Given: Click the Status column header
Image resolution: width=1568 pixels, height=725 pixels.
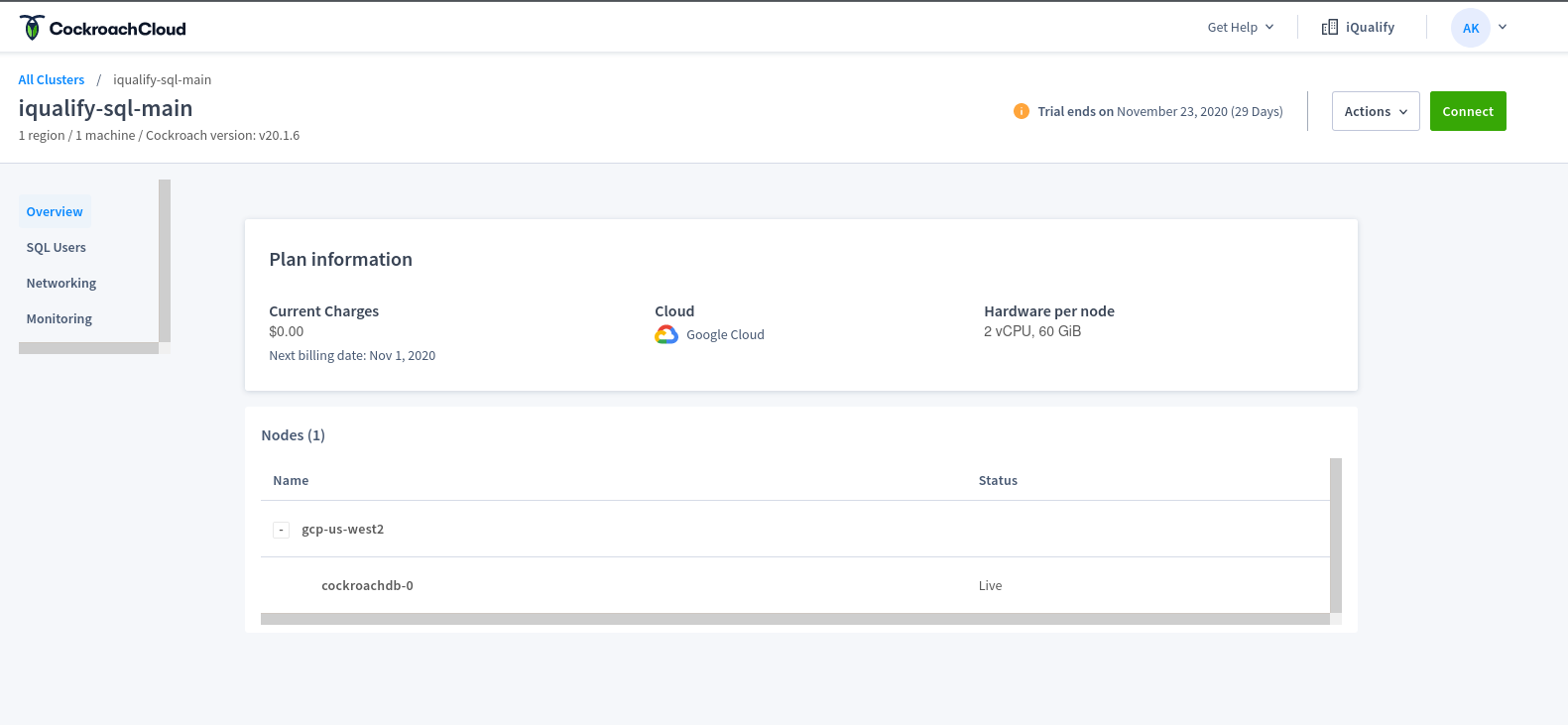Looking at the screenshot, I should click(x=998, y=481).
